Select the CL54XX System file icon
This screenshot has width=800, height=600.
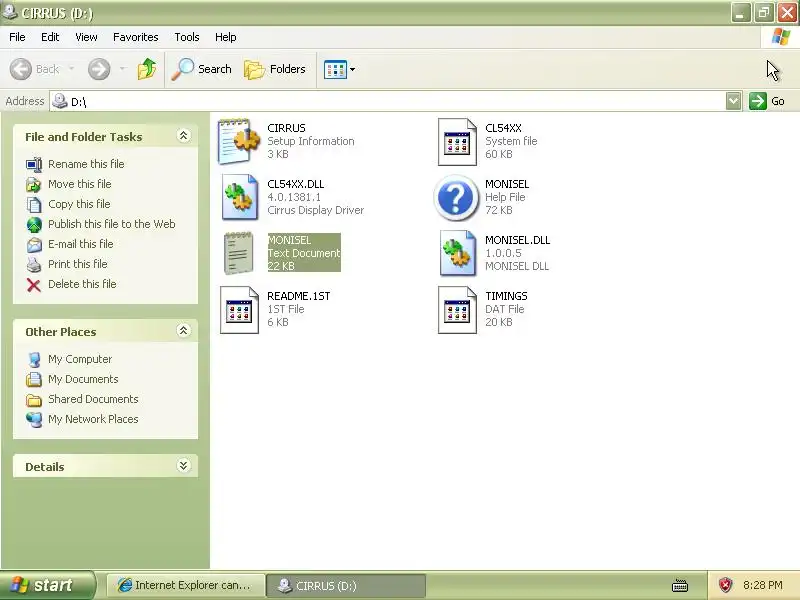457,142
